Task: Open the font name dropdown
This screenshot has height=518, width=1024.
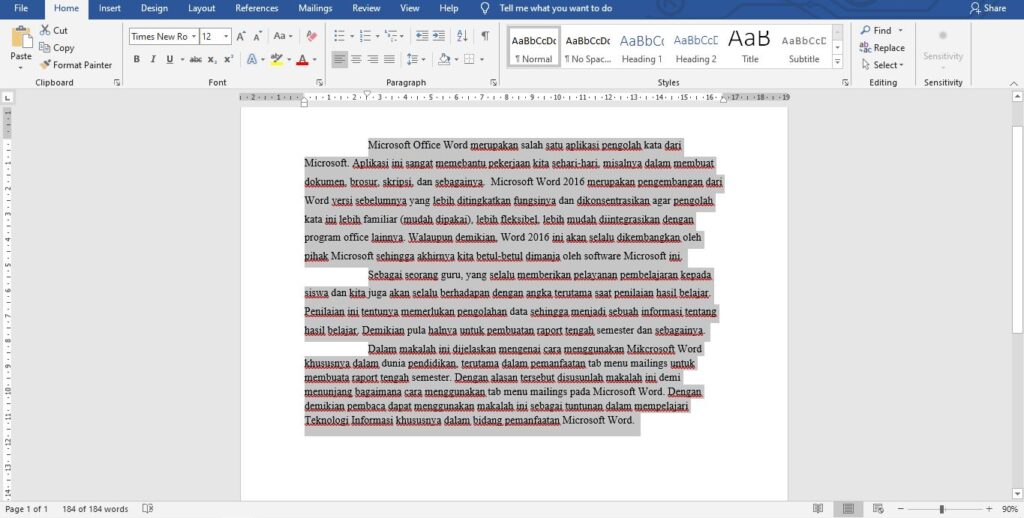Action: pyautogui.click(x=194, y=37)
